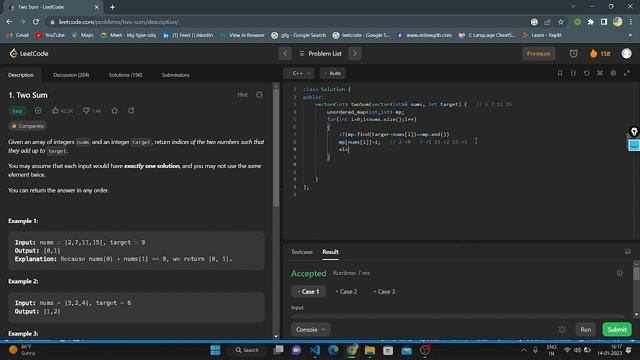Open File Explorer from the taskbar
Image resolution: width=640 pixels, height=360 pixels.
point(370,350)
